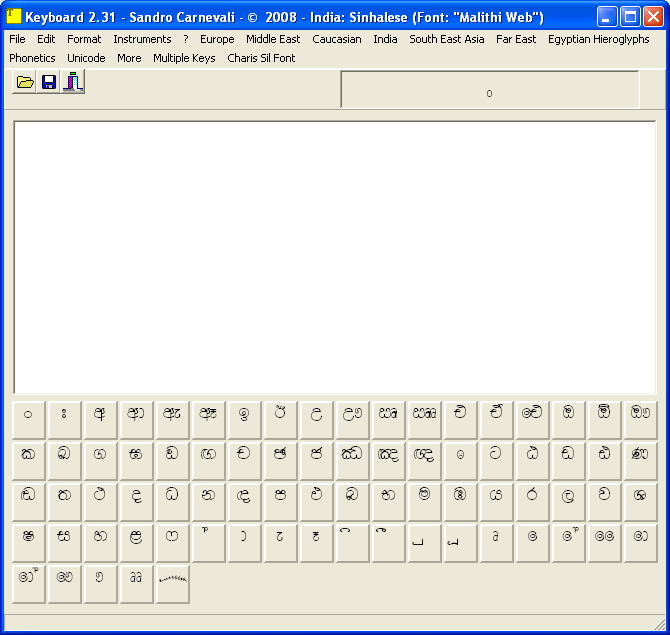Viewport: 670px width, 635px height.
Task: Insert the vowel sign ා key
Action: pos(244,543)
